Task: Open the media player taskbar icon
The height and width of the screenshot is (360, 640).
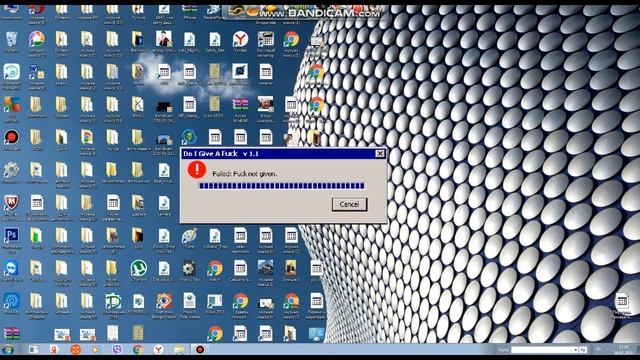Action: [96, 350]
